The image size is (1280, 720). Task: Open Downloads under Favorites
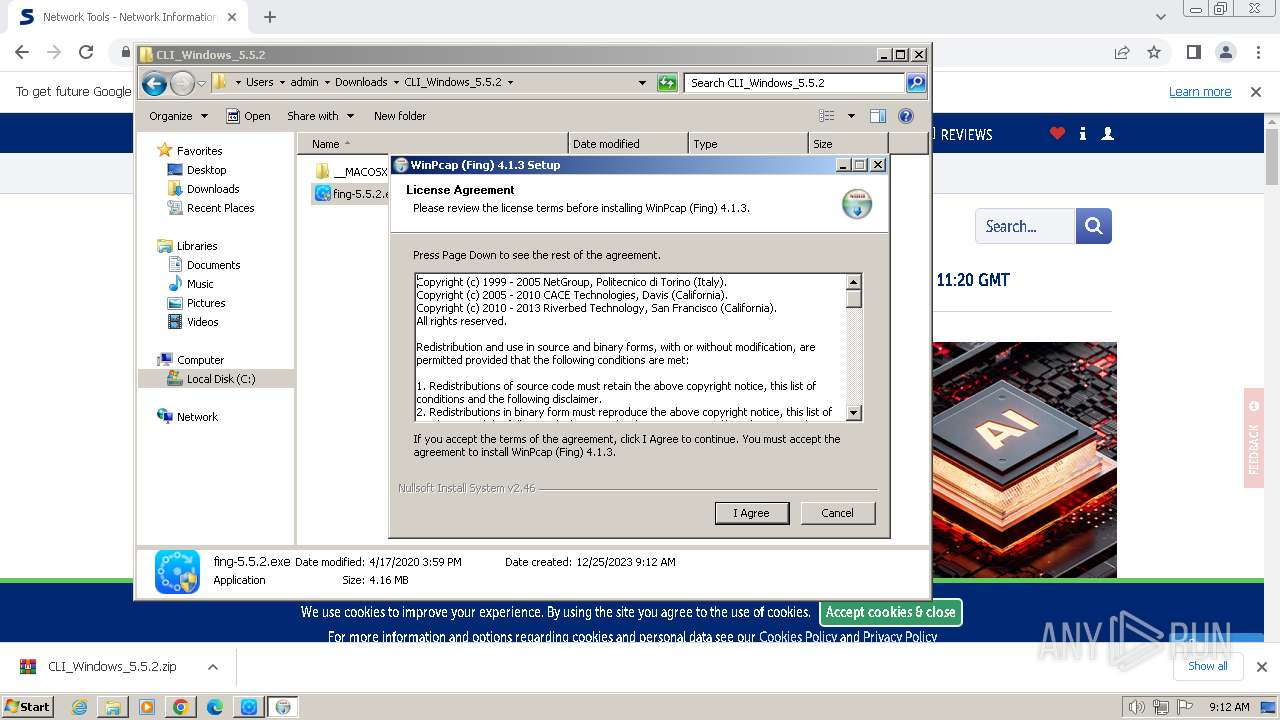point(213,189)
